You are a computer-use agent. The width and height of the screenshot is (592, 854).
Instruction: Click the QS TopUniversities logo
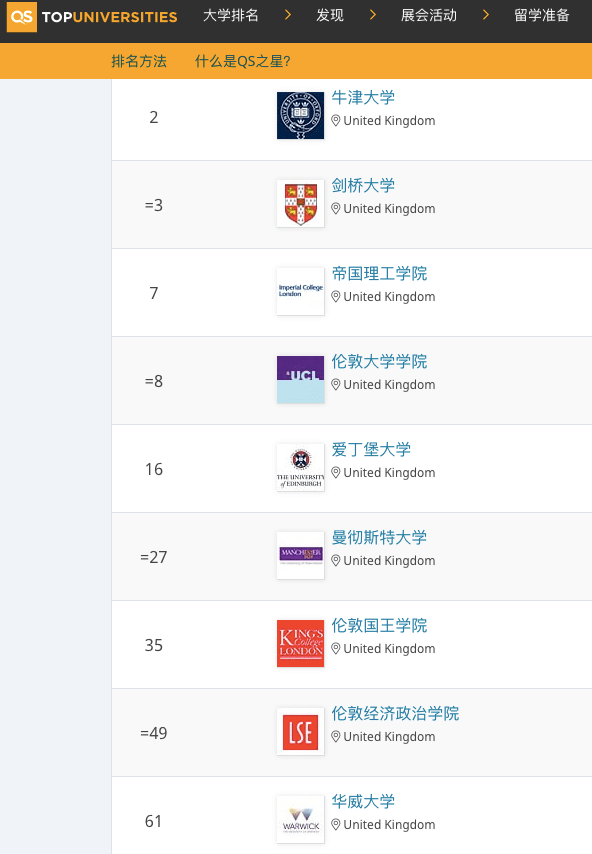tap(91, 16)
